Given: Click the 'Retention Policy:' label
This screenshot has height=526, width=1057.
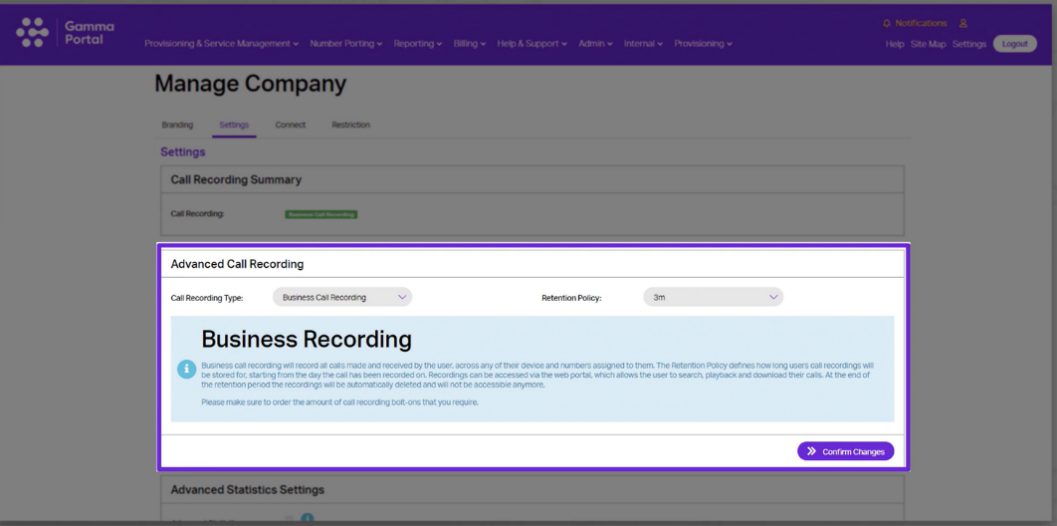Looking at the screenshot, I should 571,297.
